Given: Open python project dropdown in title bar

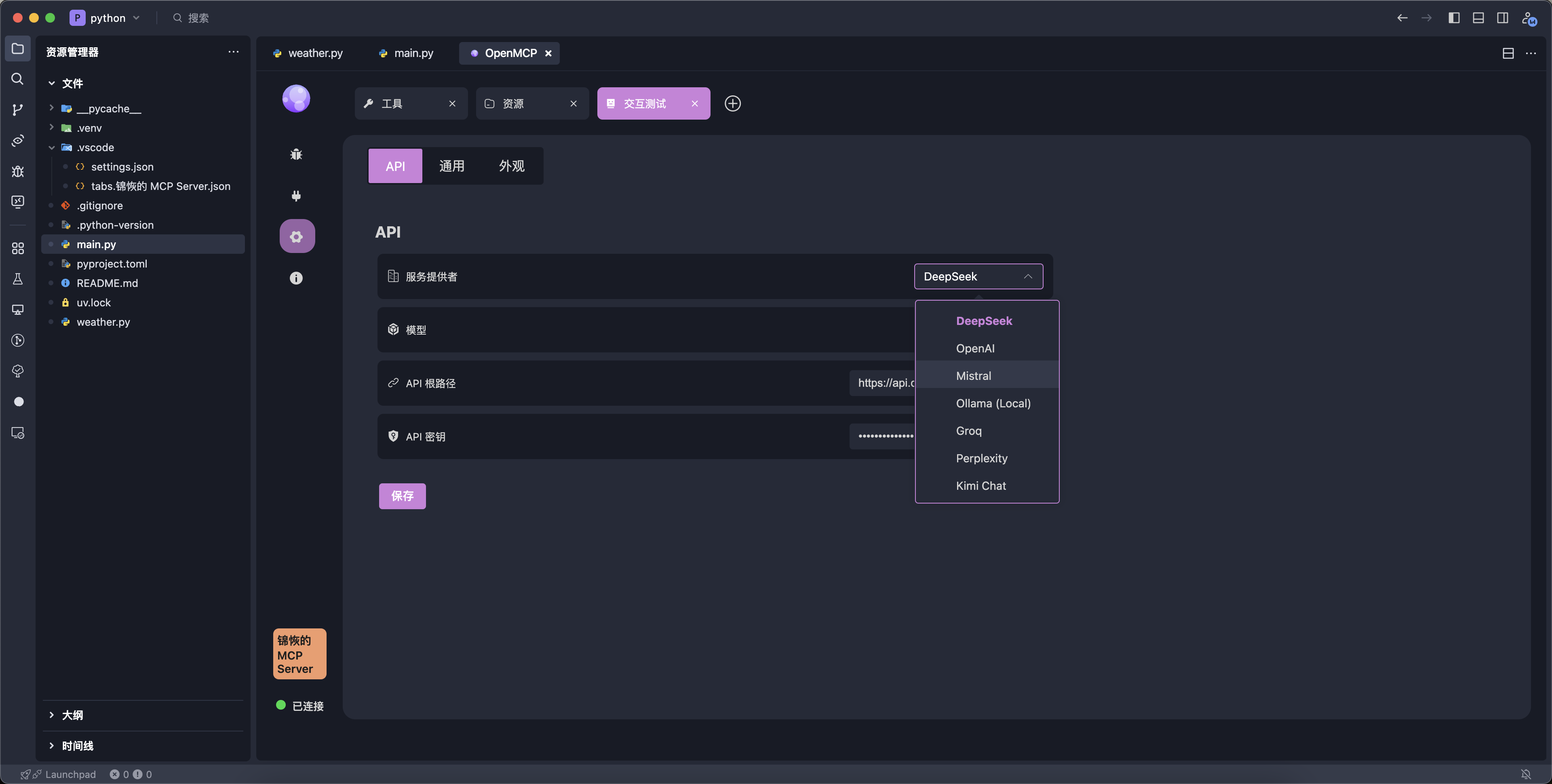Looking at the screenshot, I should 105,18.
